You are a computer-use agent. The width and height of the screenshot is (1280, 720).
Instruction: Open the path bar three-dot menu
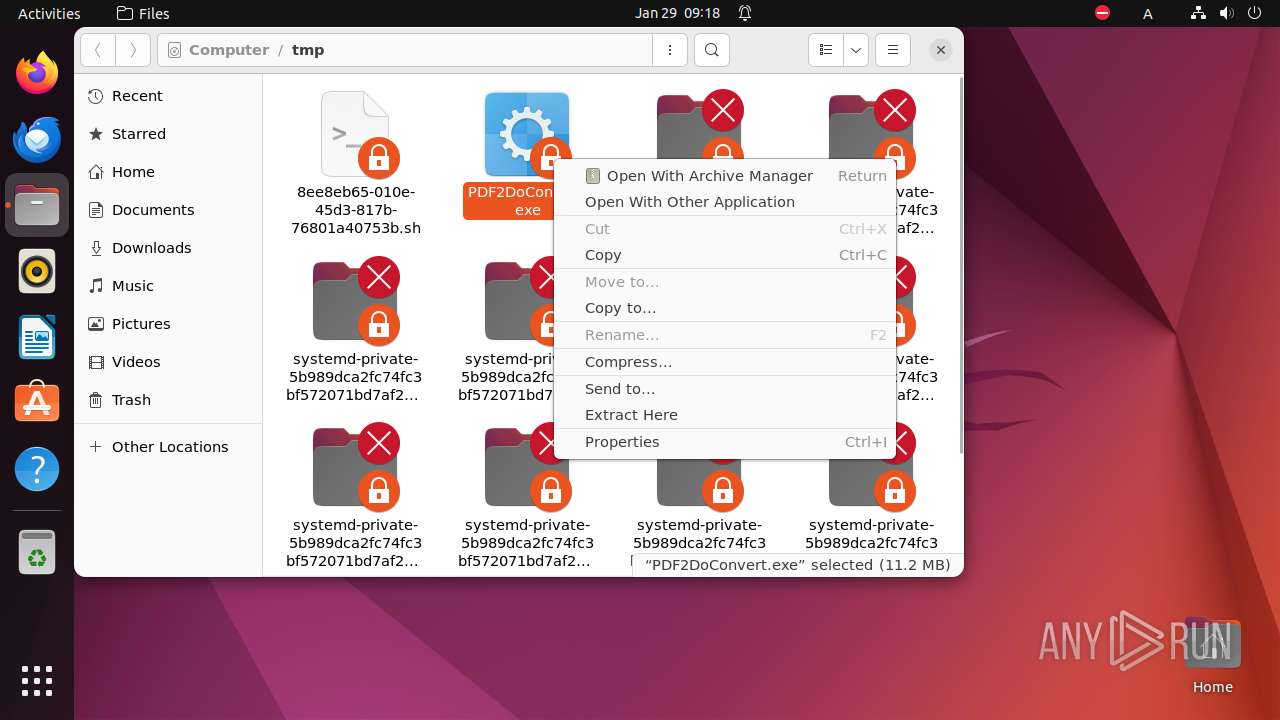tap(670, 50)
